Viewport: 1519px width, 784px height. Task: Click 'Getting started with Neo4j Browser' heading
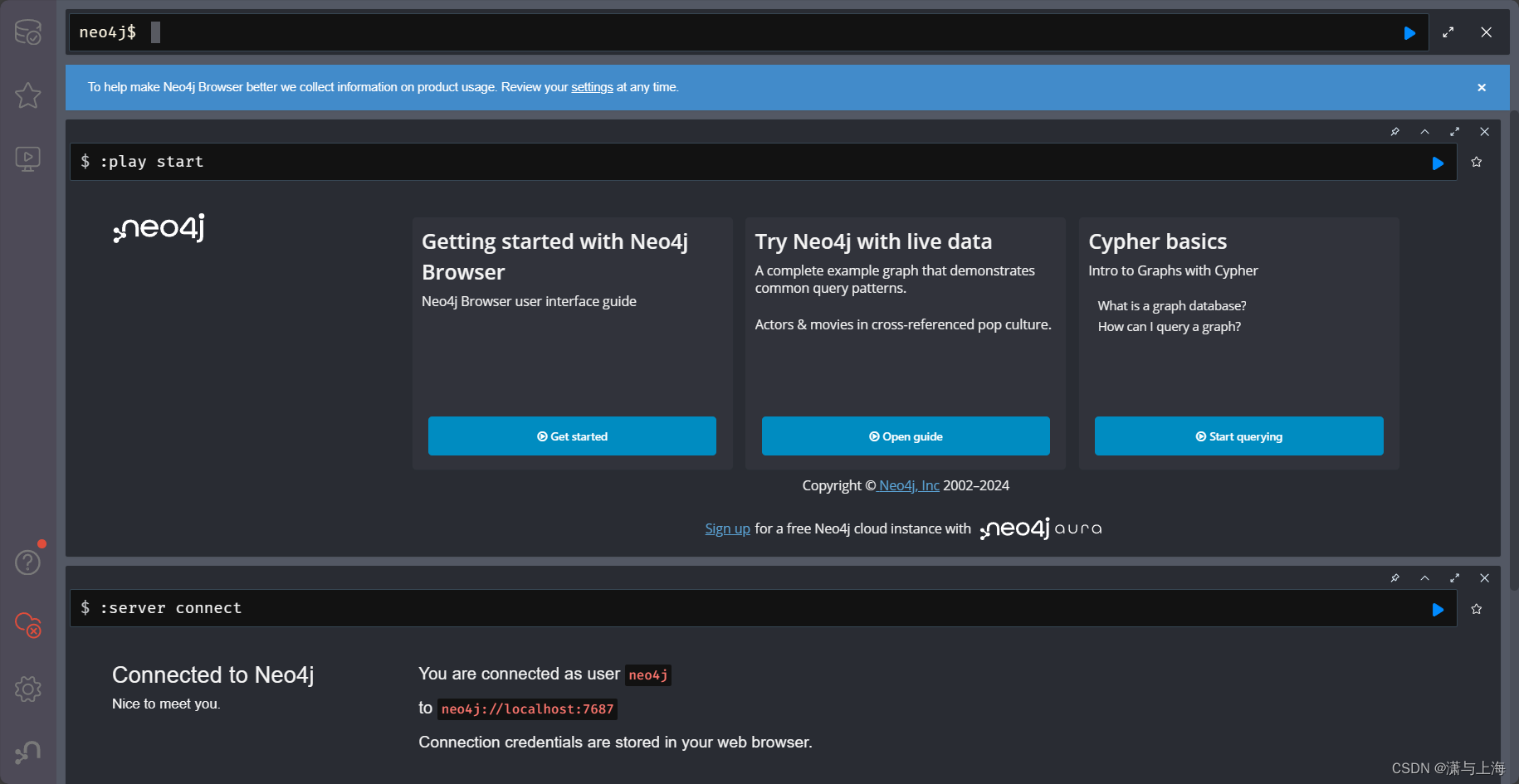click(x=554, y=256)
